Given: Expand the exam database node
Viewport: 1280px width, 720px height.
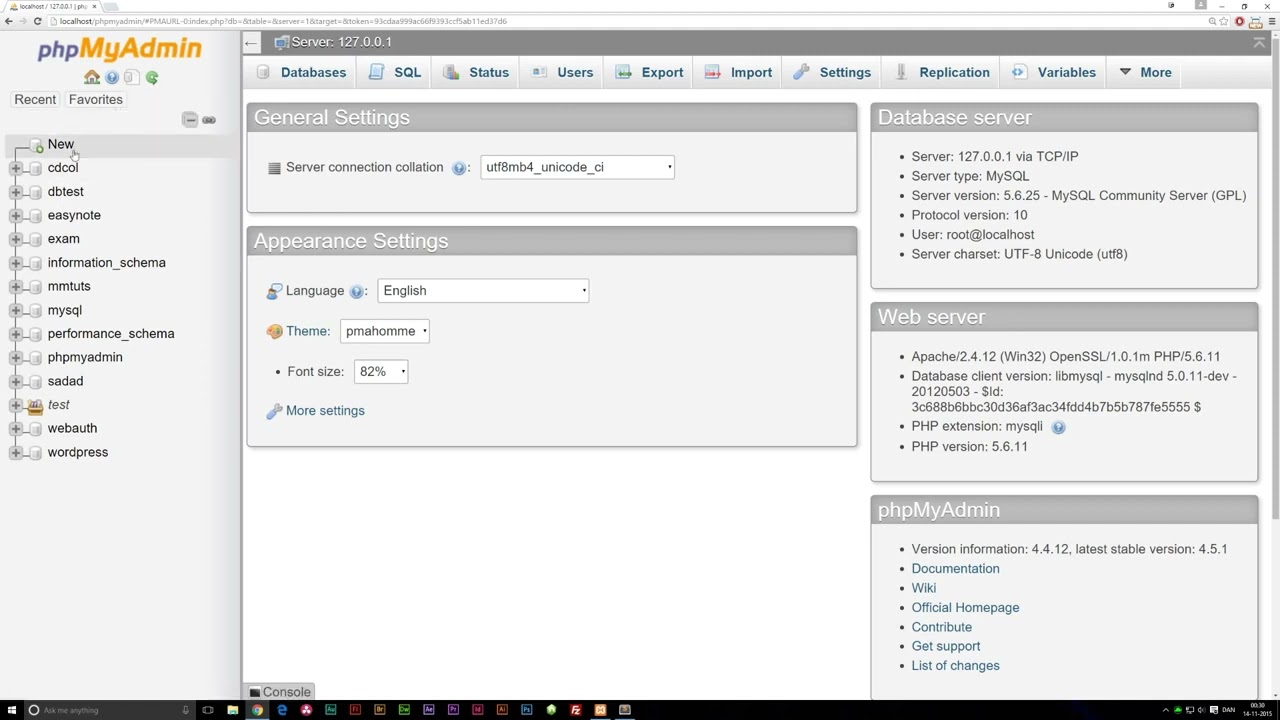Looking at the screenshot, I should [x=15, y=239].
